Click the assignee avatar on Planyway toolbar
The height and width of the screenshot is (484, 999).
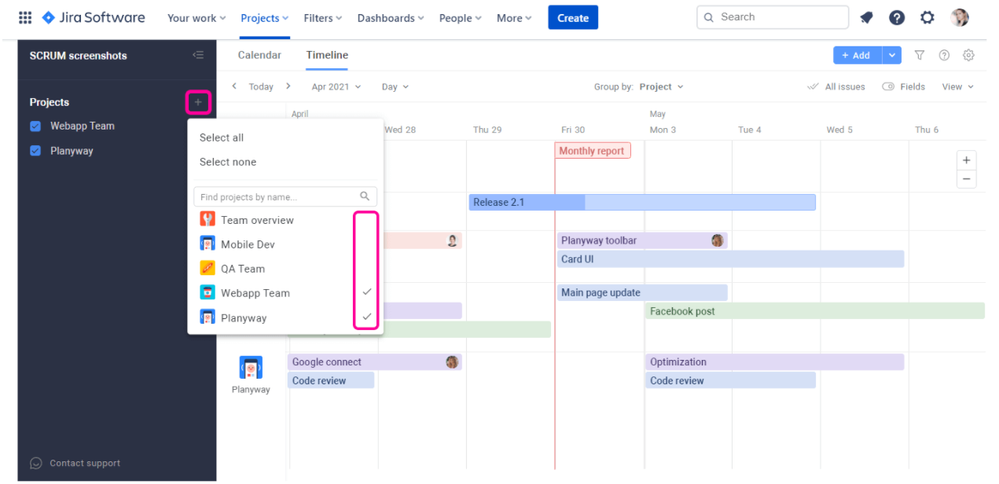(717, 240)
